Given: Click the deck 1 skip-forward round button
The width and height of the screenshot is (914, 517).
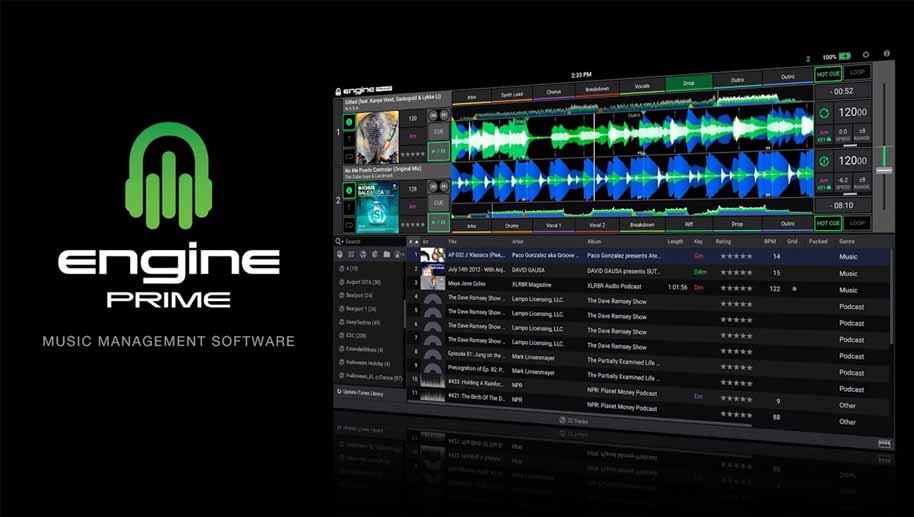Looking at the screenshot, I should (x=444, y=115).
